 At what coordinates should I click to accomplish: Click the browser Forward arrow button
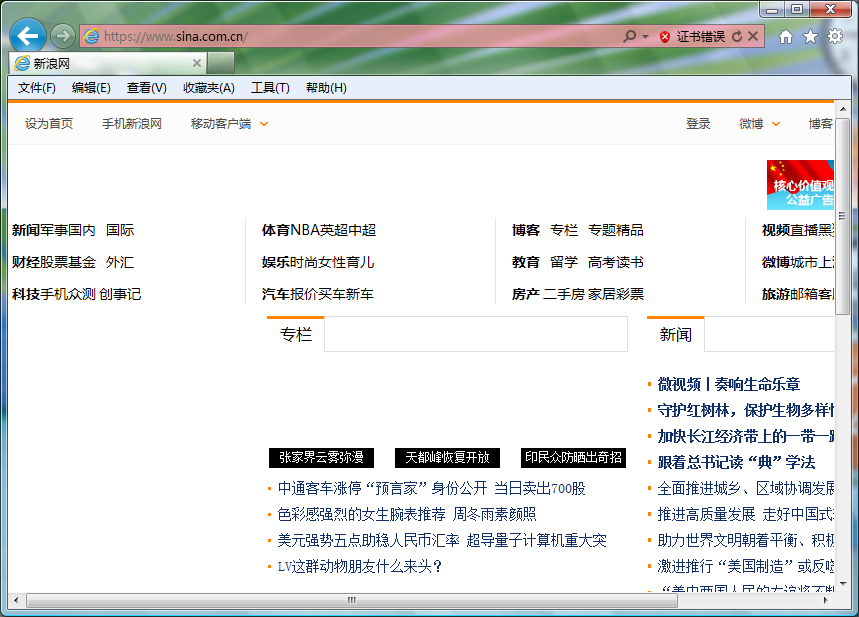click(63, 36)
